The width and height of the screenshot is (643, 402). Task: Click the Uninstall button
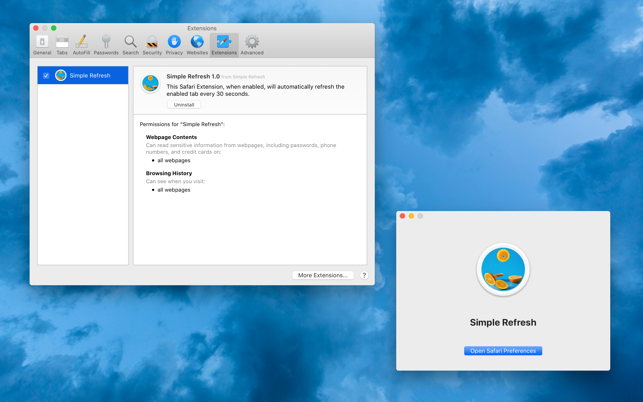[x=184, y=105]
